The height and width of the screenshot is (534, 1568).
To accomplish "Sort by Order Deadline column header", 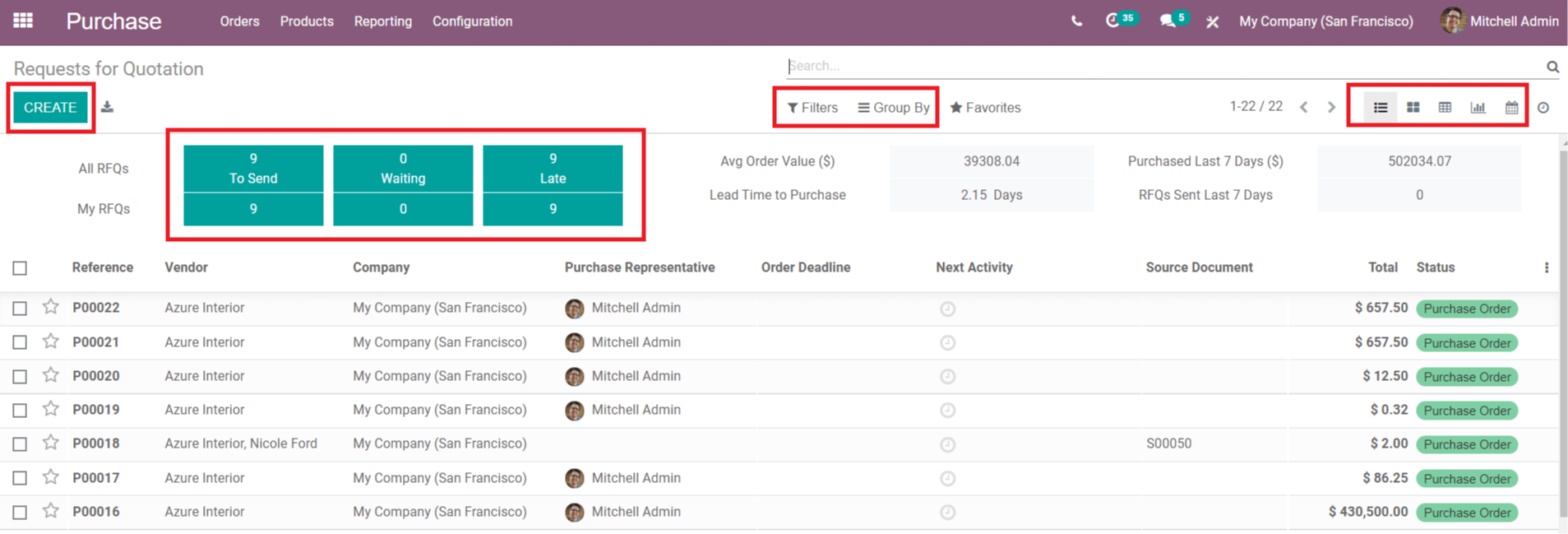I will coord(806,267).
